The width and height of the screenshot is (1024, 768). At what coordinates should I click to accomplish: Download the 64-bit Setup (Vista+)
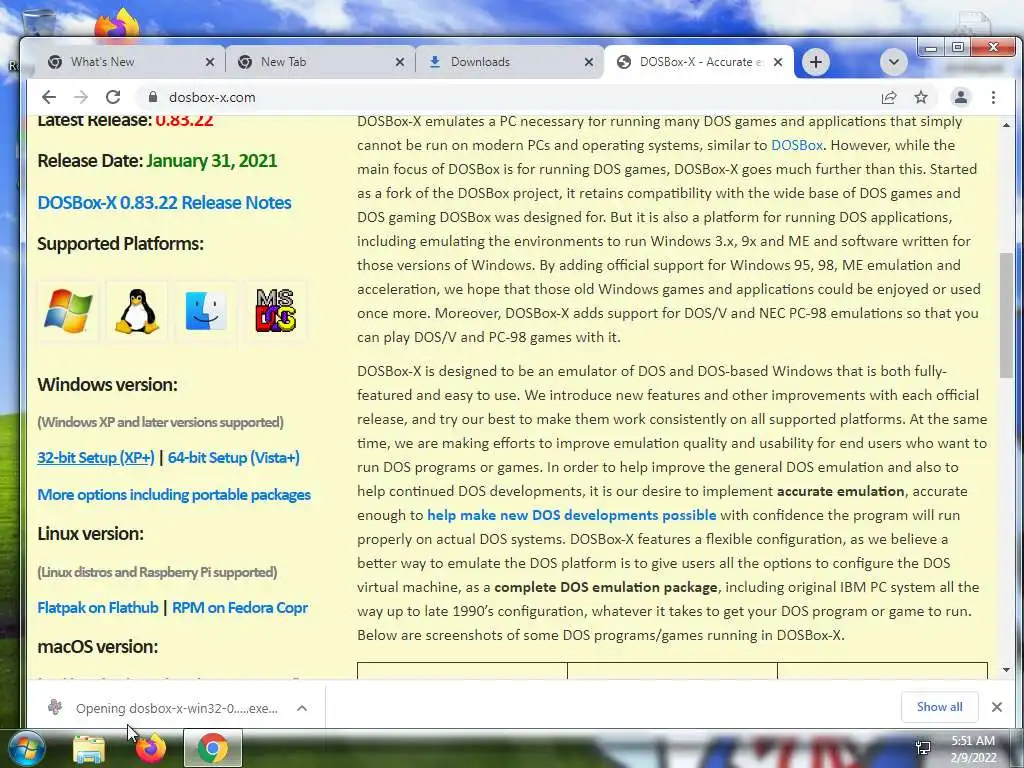click(x=234, y=458)
